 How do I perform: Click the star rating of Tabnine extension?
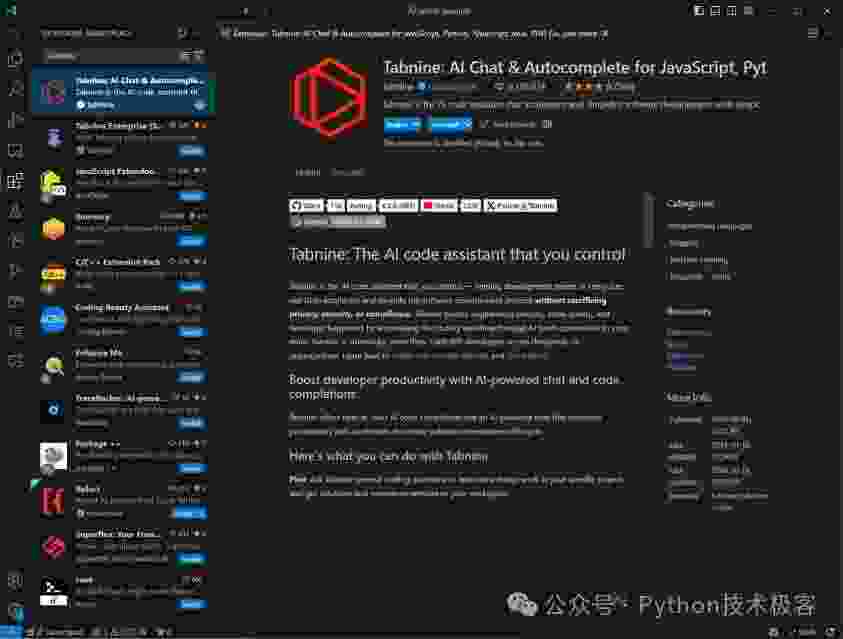[598, 86]
